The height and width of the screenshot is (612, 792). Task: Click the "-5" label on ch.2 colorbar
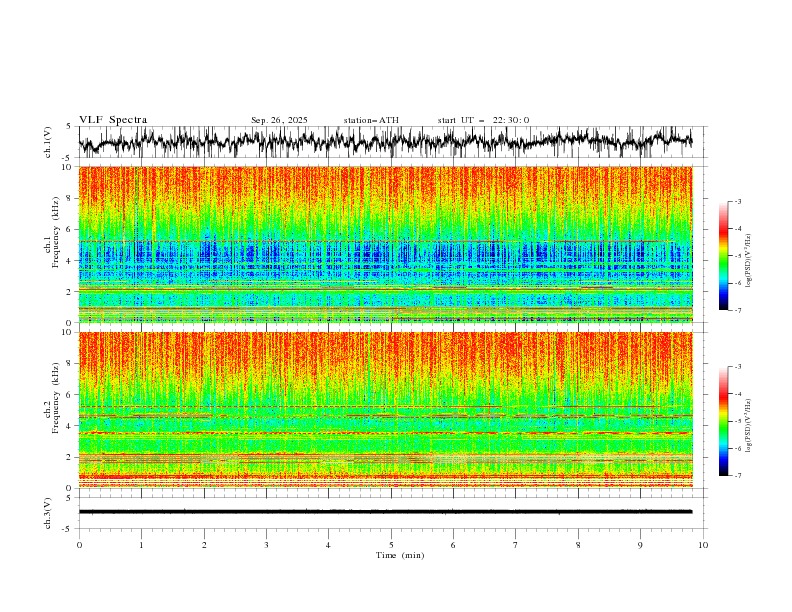pyautogui.click(x=738, y=421)
